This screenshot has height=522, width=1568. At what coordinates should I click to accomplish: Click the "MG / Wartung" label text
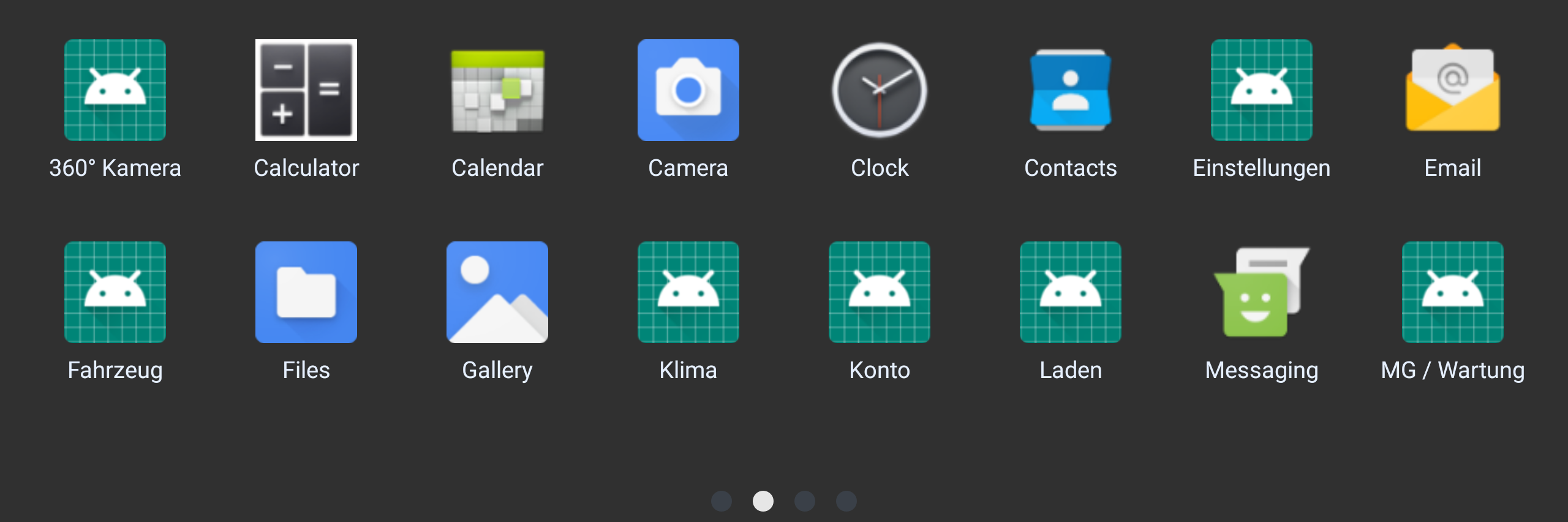click(x=1453, y=371)
